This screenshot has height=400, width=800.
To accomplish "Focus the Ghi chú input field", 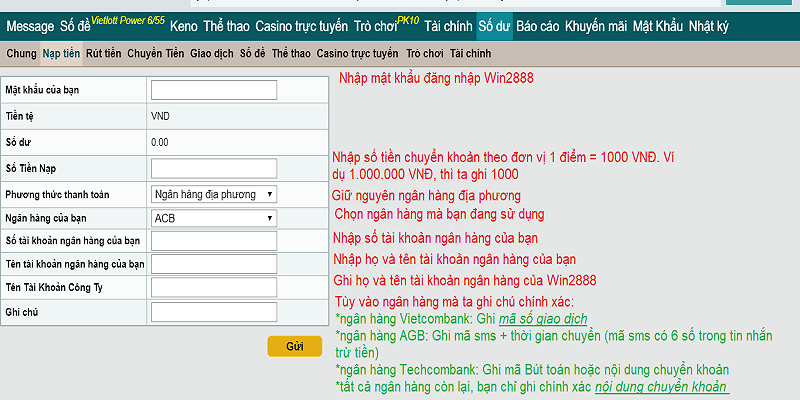I will point(214,312).
